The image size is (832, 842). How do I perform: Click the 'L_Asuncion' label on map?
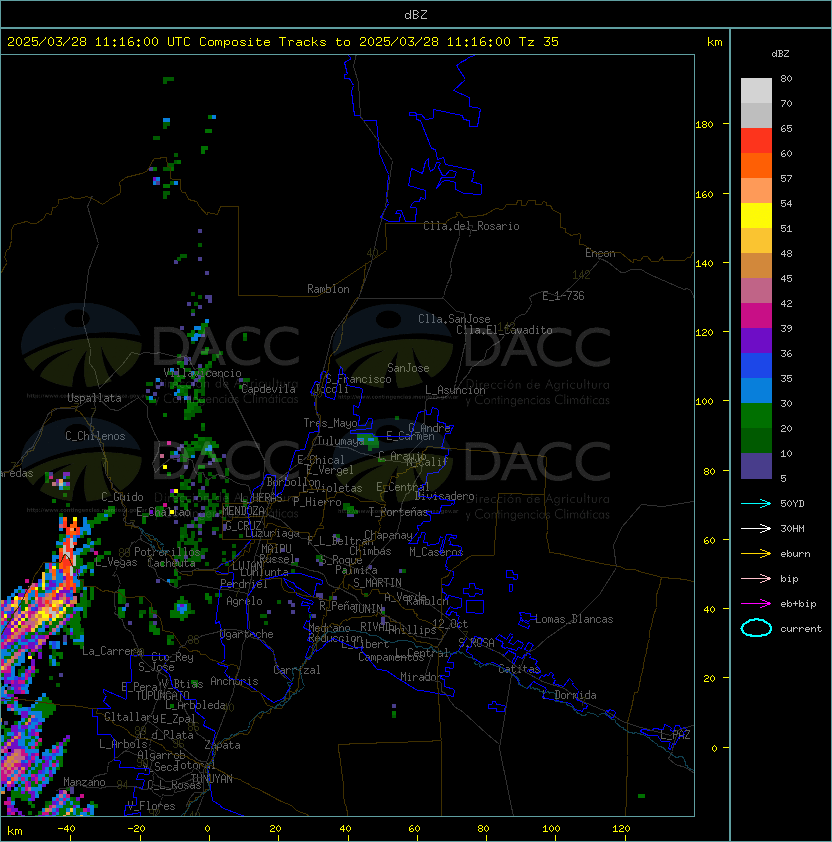pos(455,390)
